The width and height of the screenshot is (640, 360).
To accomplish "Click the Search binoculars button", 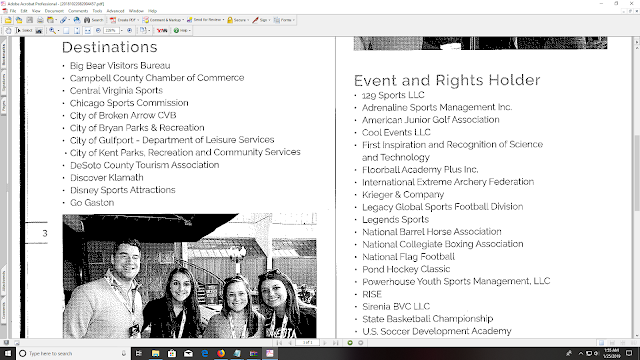I will [94, 20].
